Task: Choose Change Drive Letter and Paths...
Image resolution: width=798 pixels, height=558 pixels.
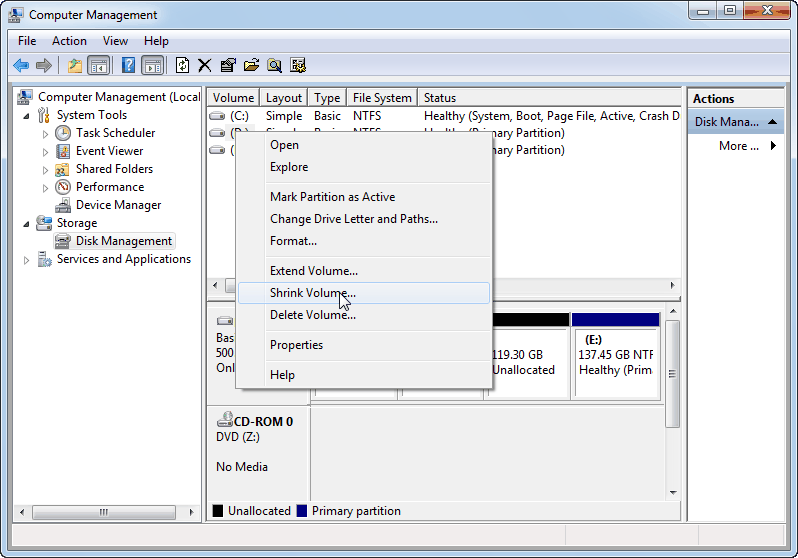Action: tap(364, 219)
